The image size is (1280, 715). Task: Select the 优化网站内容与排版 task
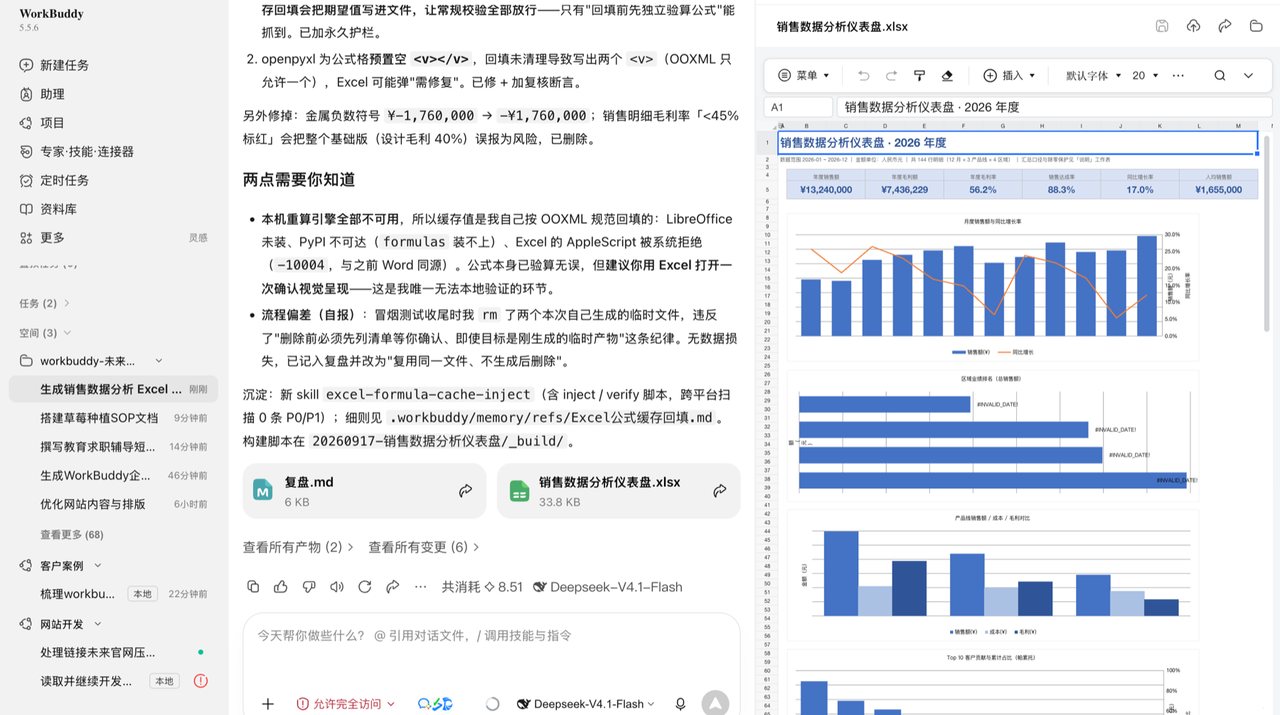(x=114, y=505)
